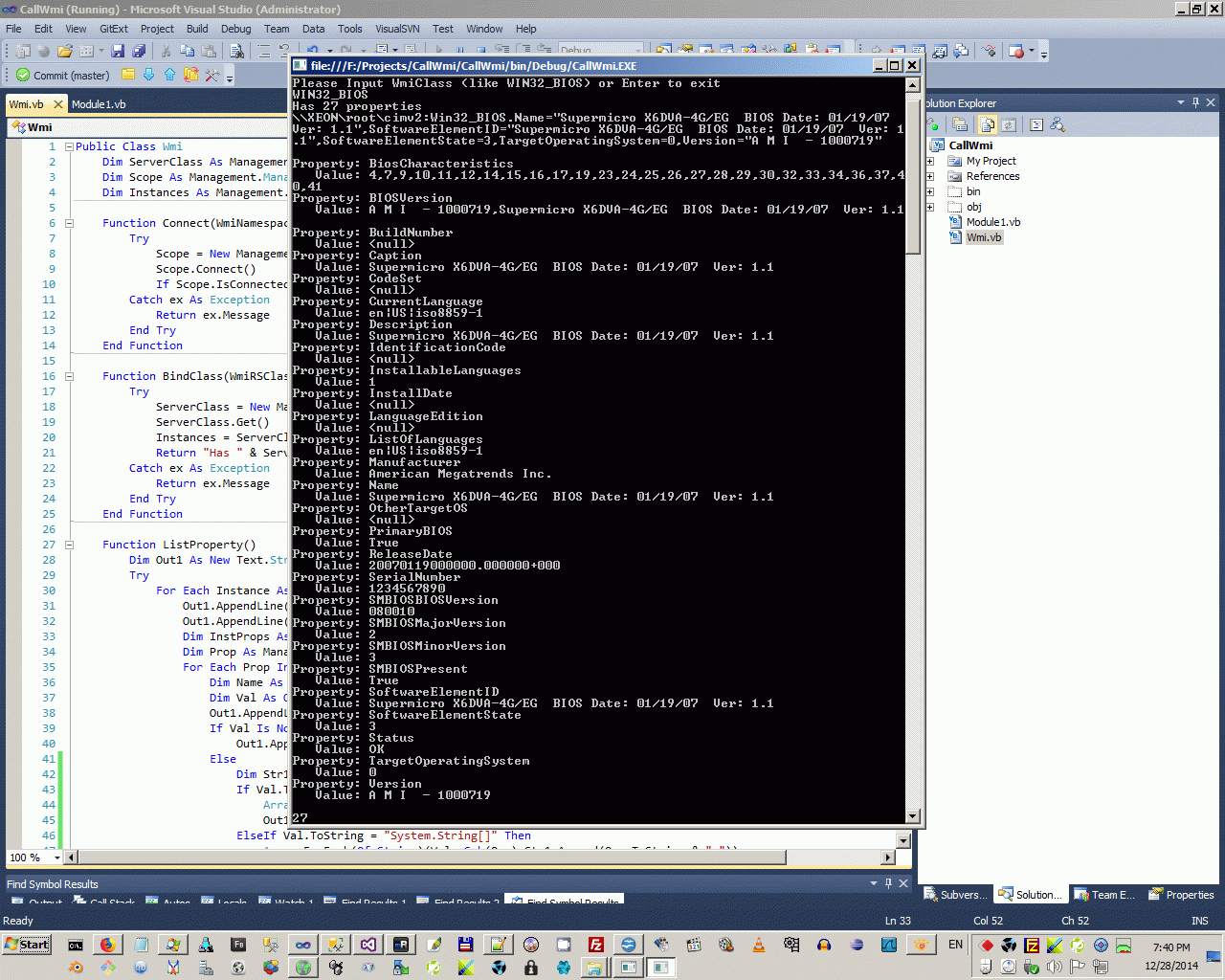
Task: Click the Commit (master) button
Action: (x=63, y=75)
